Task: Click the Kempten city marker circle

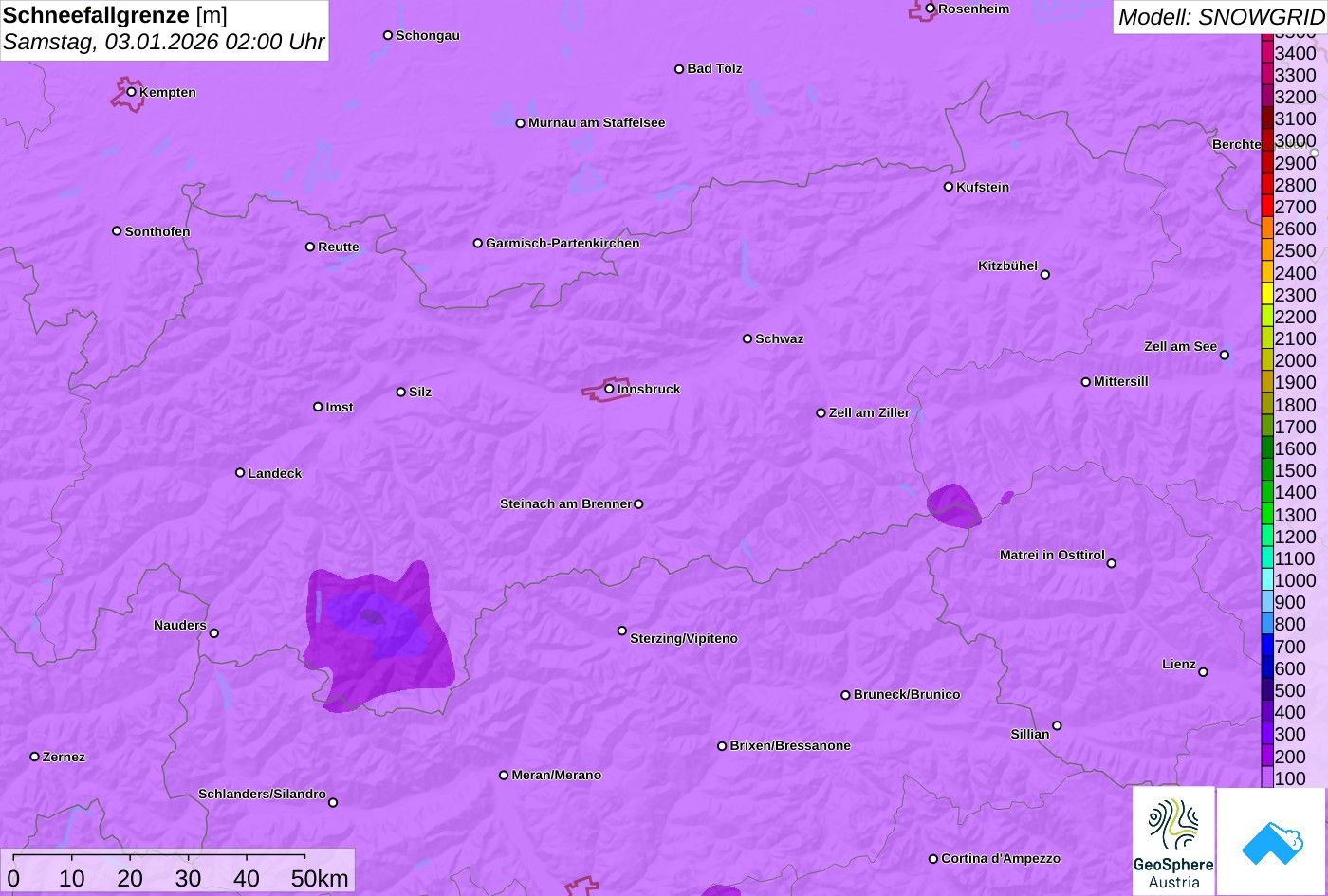Action: (132, 92)
